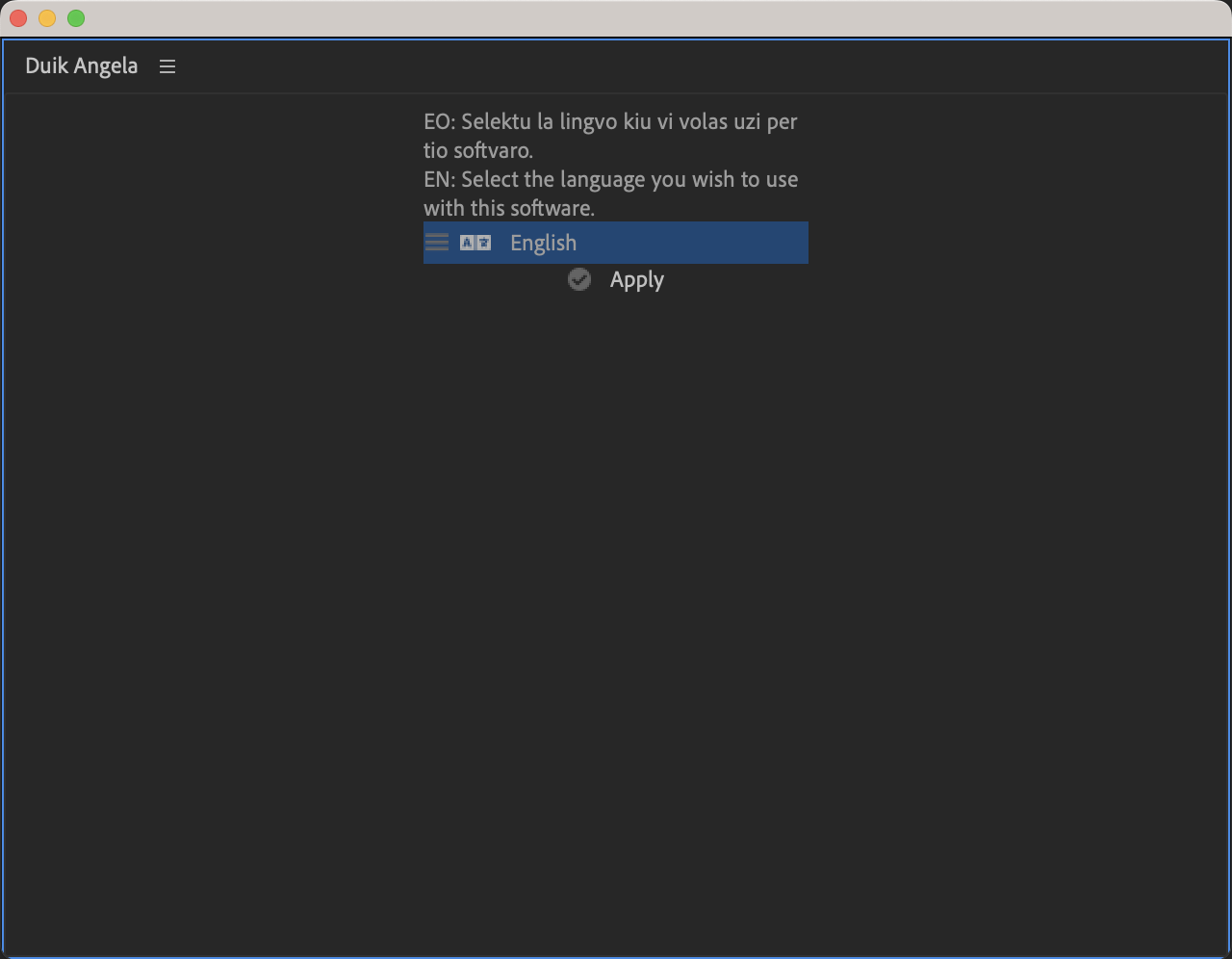Select the Duik Angela panel title
Image resolution: width=1232 pixels, height=959 pixels.
(82, 66)
